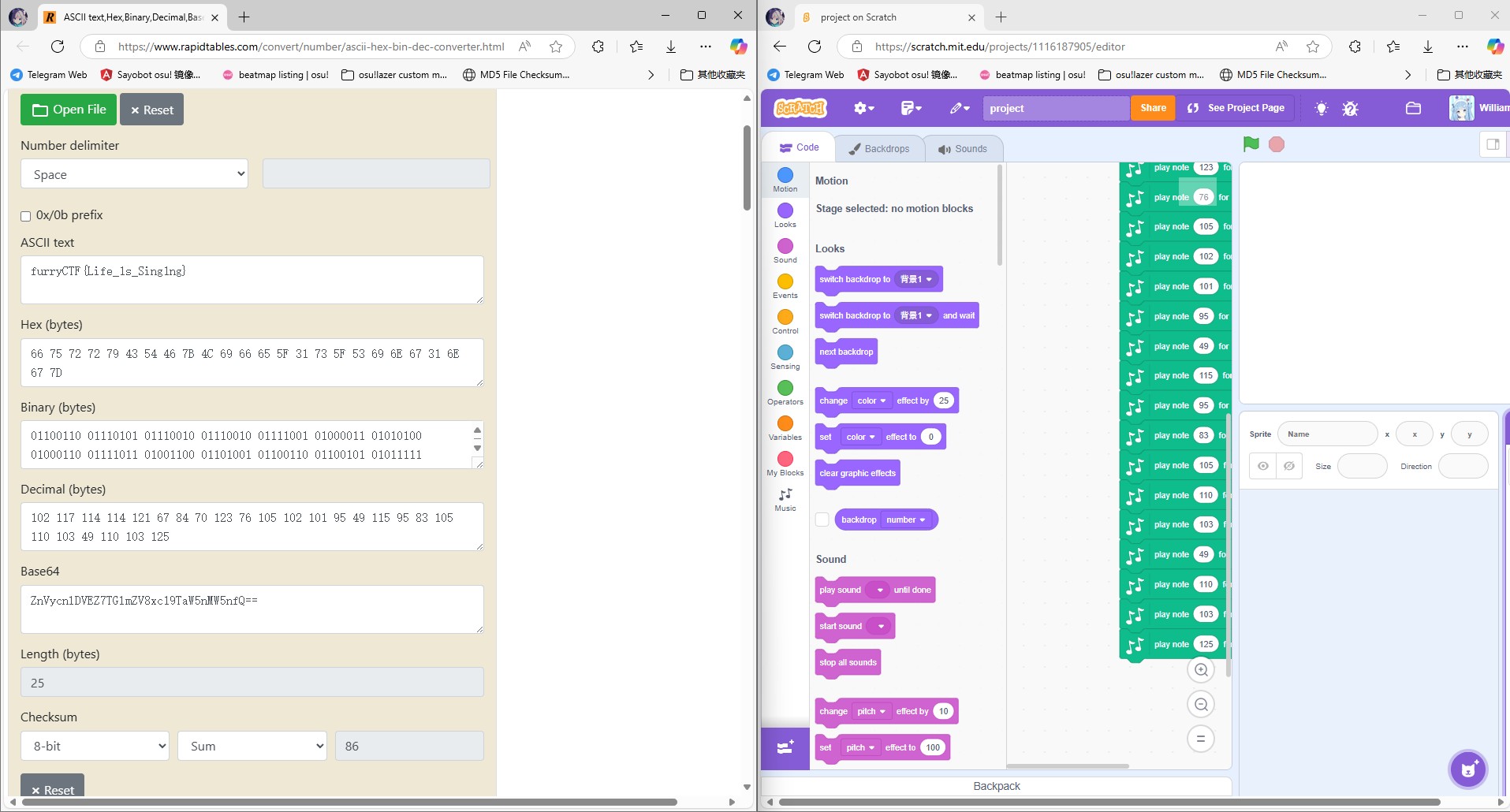Open the Number delimiter Space dropdown
The height and width of the screenshot is (812, 1510).
[x=134, y=174]
